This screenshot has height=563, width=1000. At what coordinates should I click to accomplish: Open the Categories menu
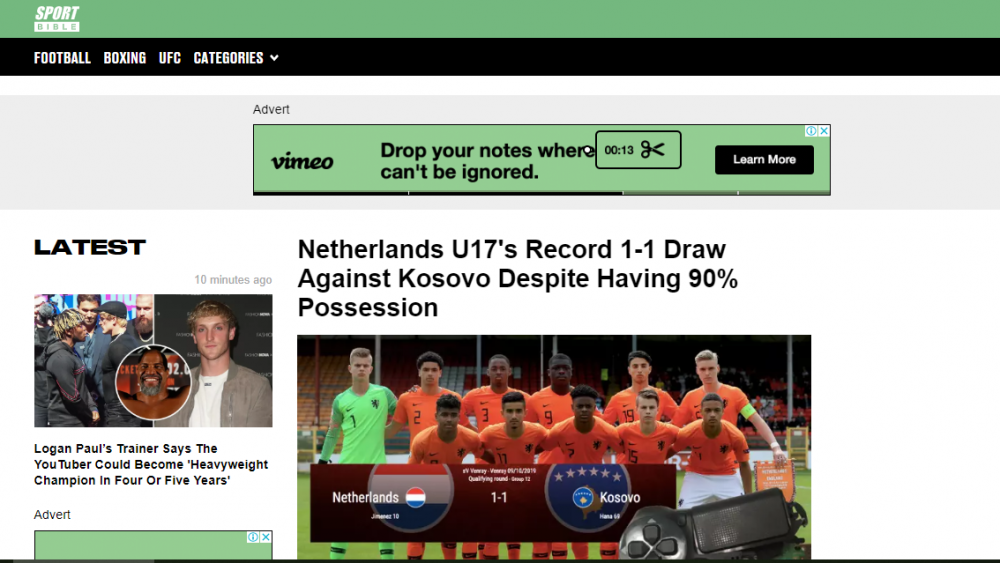click(x=228, y=58)
